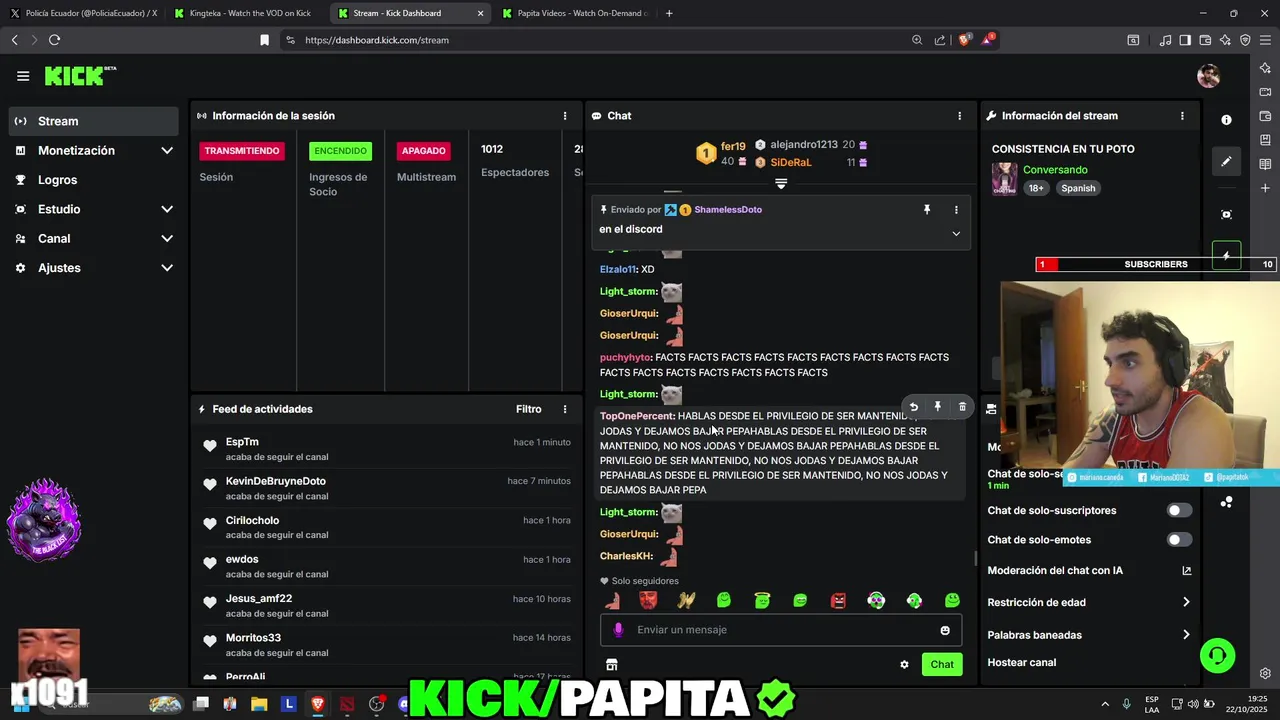Open the shop icon below chat input

[x=612, y=664]
